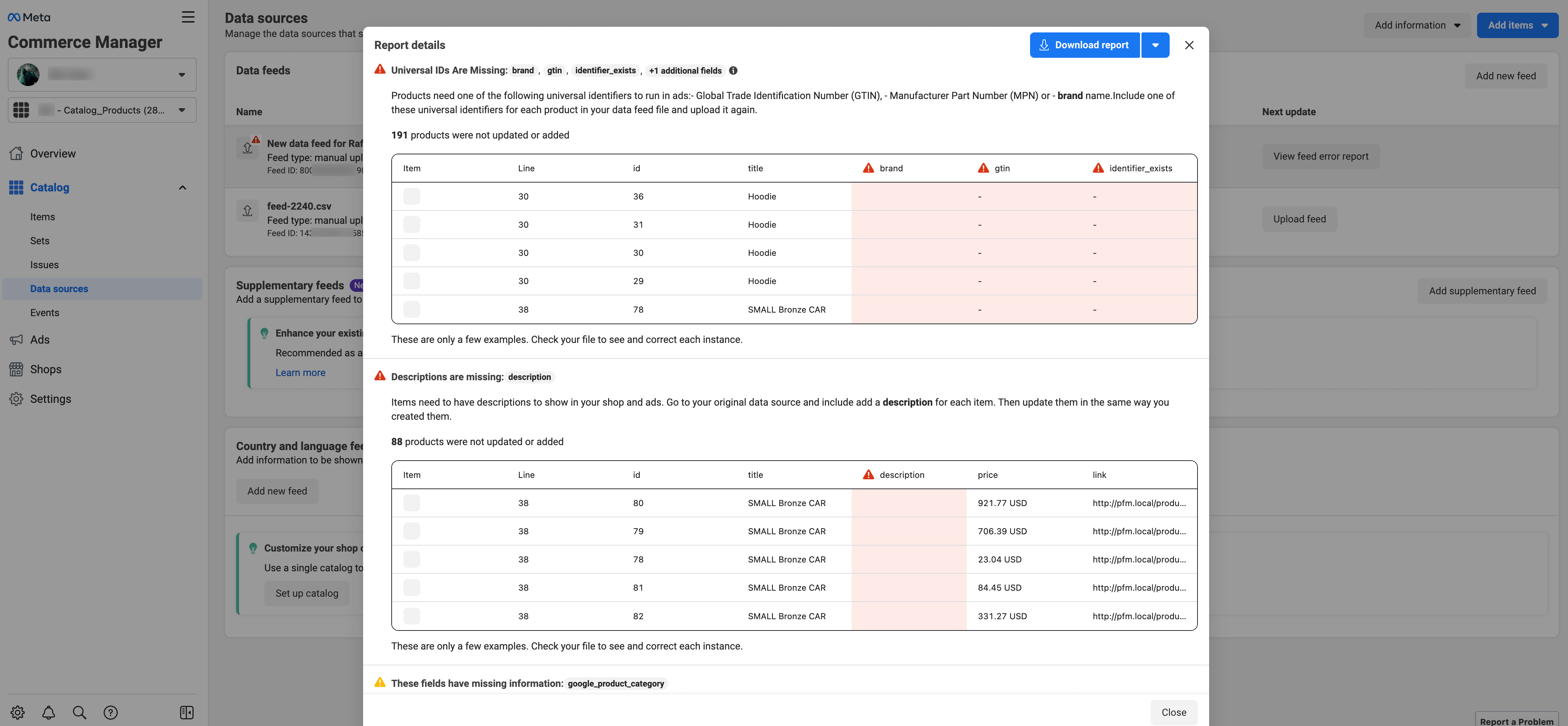1568x726 pixels.
Task: Click the Settings gear icon in navigation
Action: tap(17, 399)
